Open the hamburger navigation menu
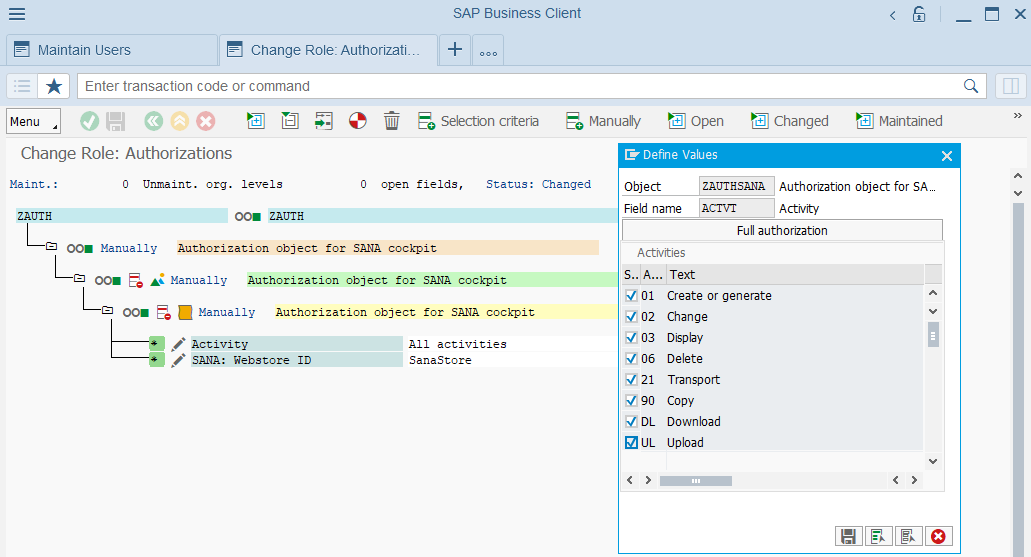The width and height of the screenshot is (1031, 557). tap(17, 14)
